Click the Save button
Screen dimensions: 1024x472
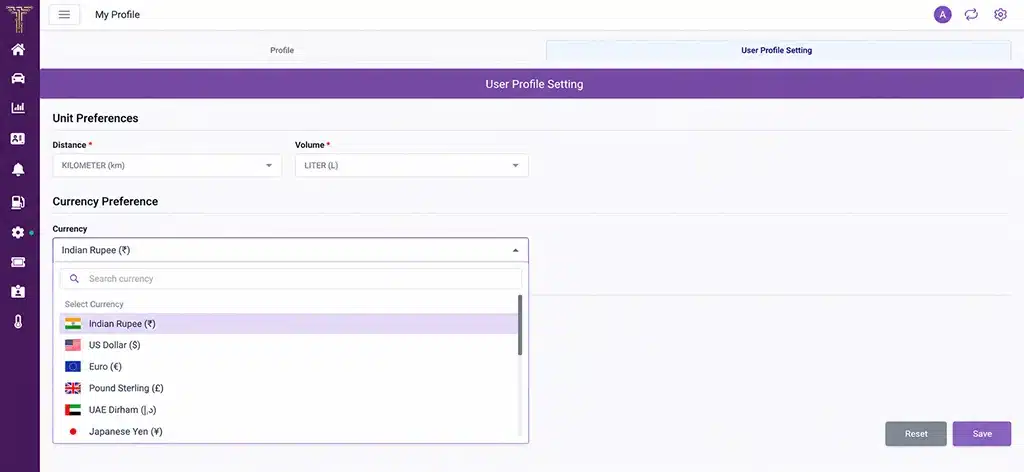click(x=982, y=434)
